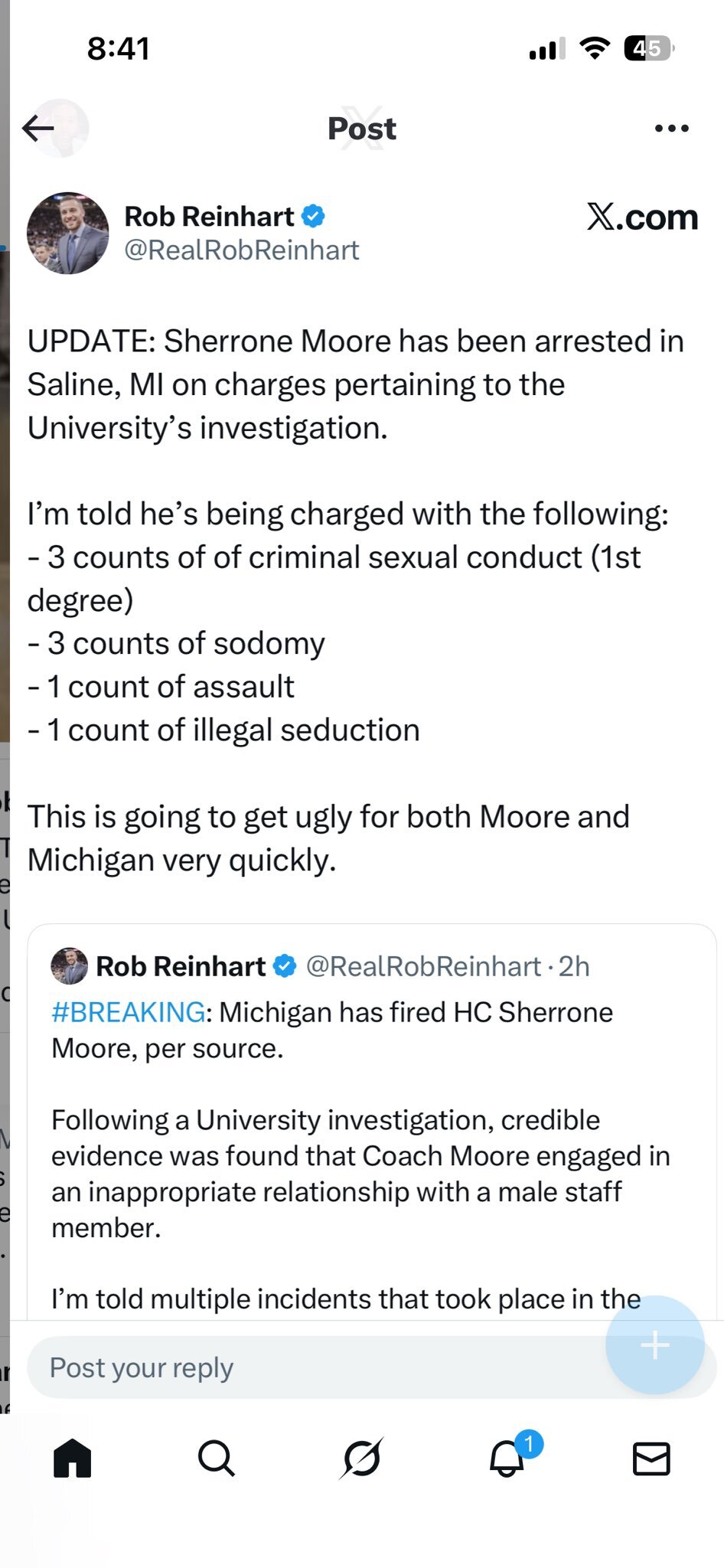The width and height of the screenshot is (724, 1568).
Task: Tap the 8:41 clock in status bar
Action: coord(119,49)
